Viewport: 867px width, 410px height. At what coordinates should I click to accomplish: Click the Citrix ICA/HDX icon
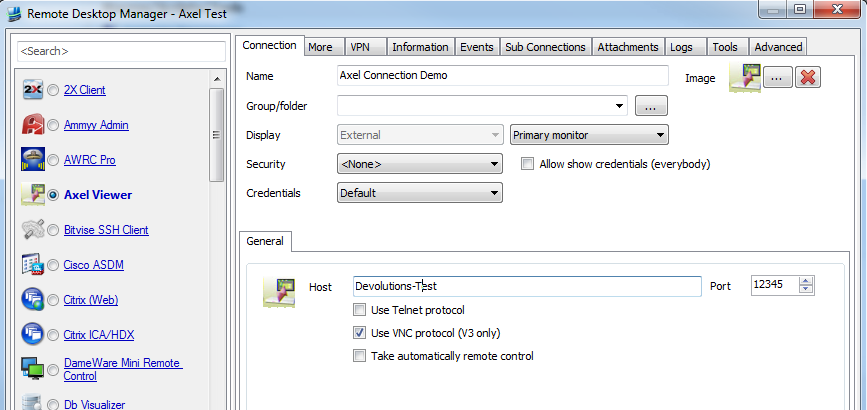click(33, 334)
